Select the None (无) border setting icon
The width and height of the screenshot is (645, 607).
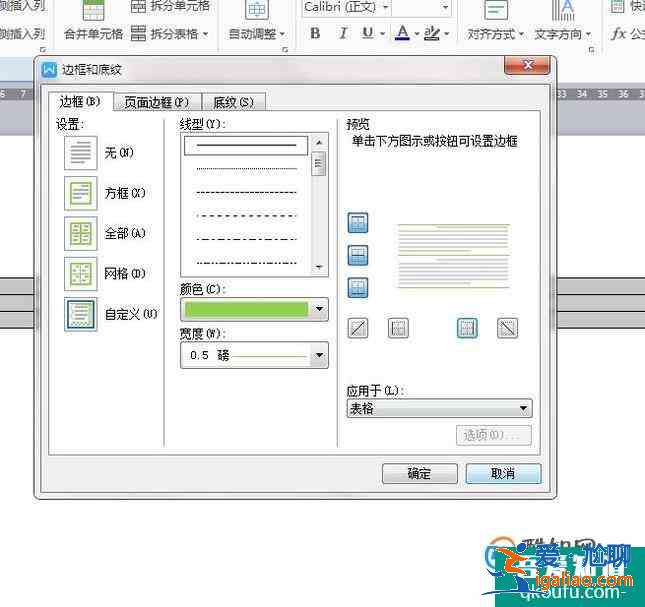click(81, 153)
